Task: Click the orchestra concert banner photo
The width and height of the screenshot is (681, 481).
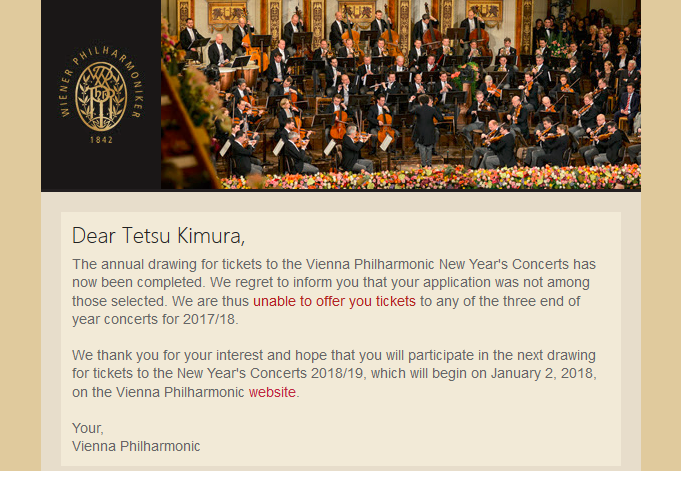Action: [x=400, y=95]
